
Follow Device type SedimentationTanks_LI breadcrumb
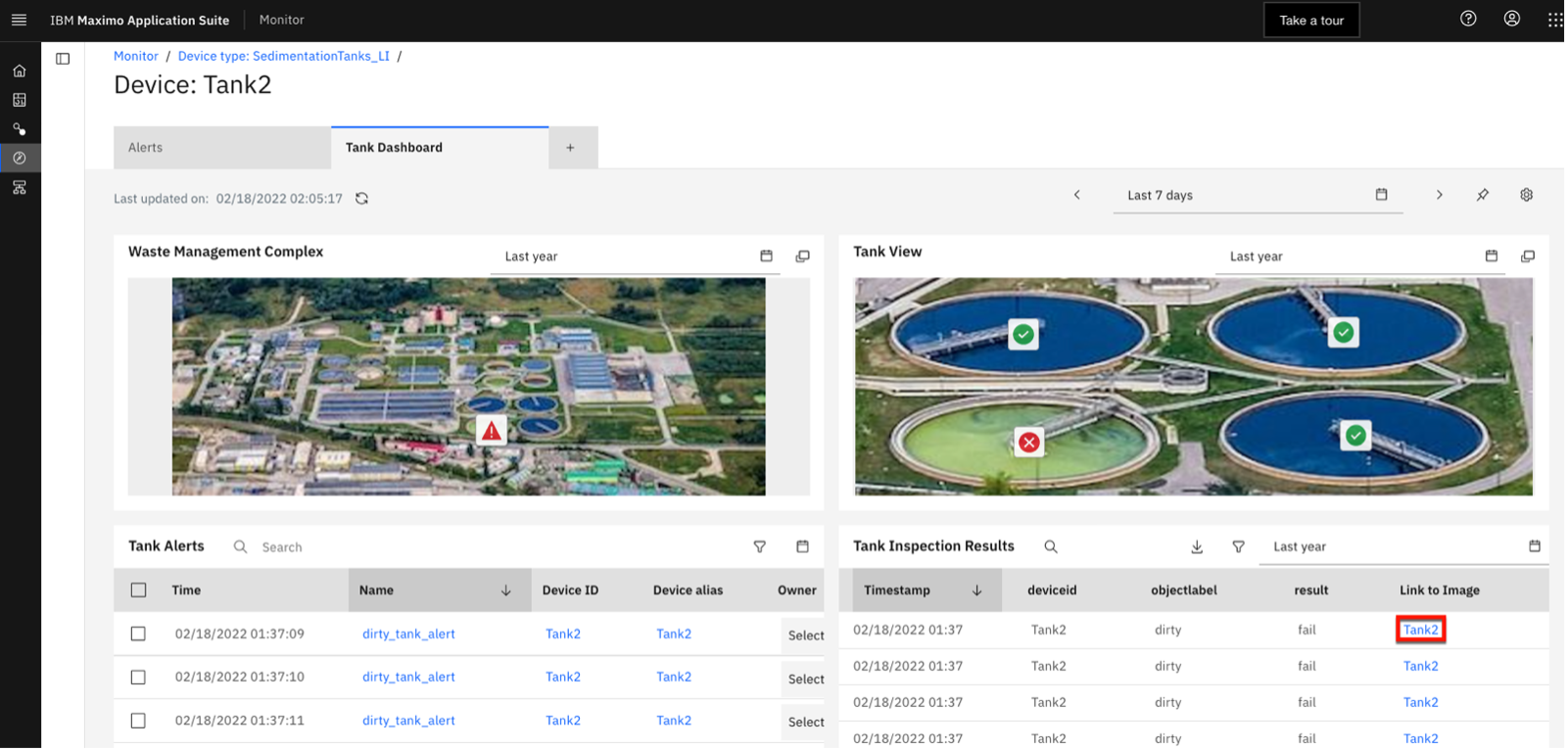(283, 56)
